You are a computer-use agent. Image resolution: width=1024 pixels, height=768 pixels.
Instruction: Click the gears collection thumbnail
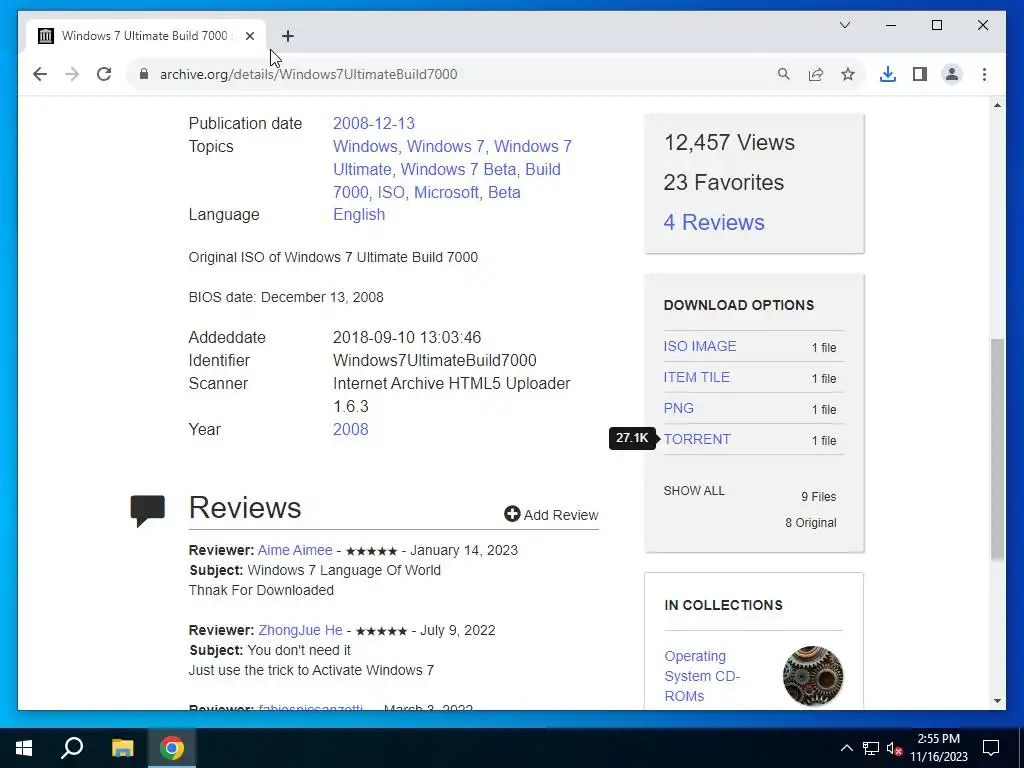[812, 676]
